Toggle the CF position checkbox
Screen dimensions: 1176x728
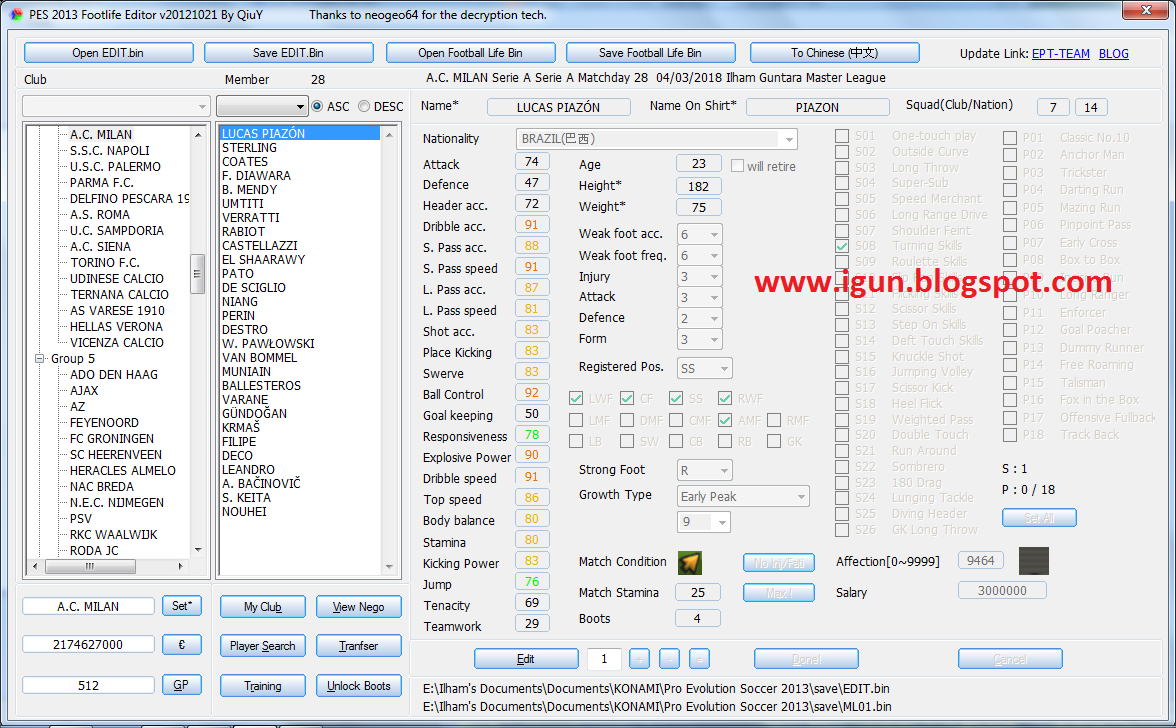click(x=627, y=398)
